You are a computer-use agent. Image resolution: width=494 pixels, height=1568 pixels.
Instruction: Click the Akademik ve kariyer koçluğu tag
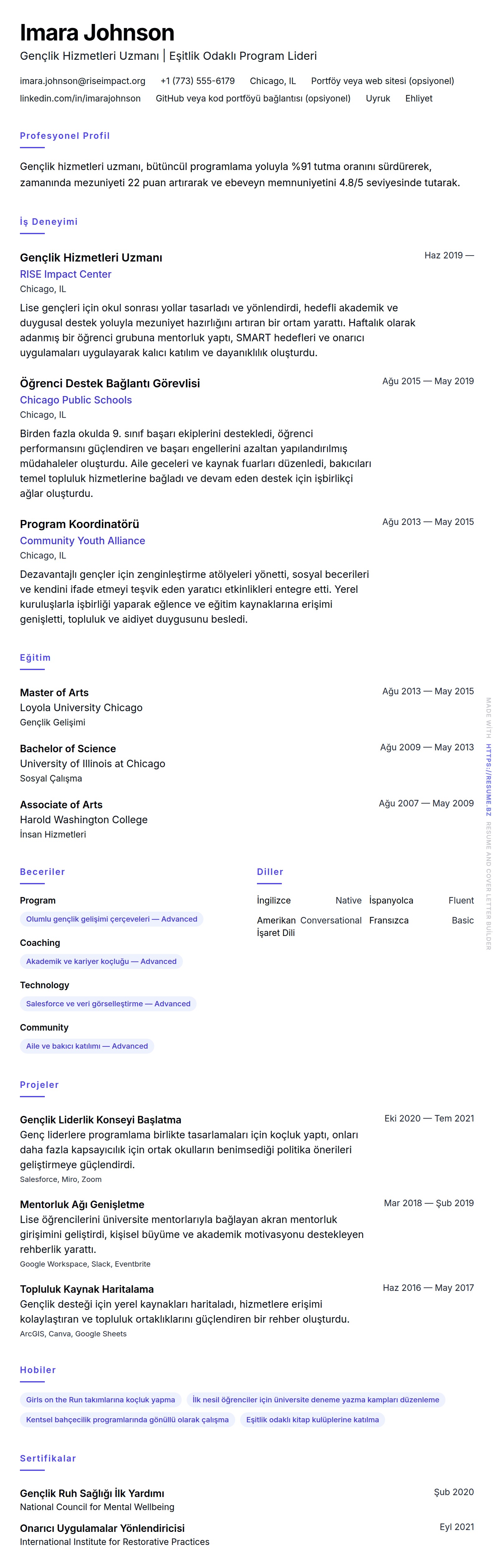pyautogui.click(x=101, y=961)
